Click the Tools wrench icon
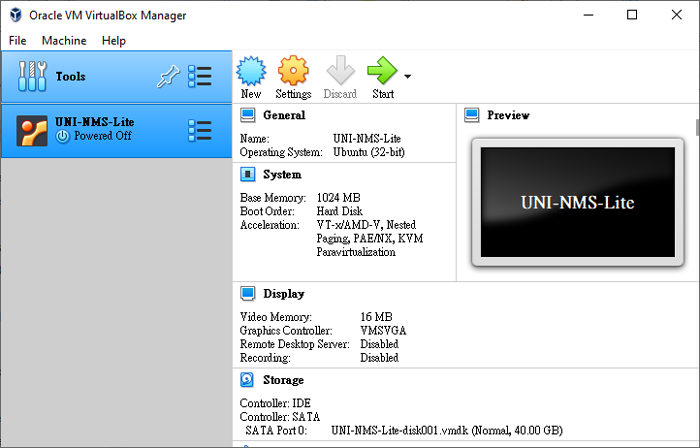The height and width of the screenshot is (448, 700). tap(32, 77)
